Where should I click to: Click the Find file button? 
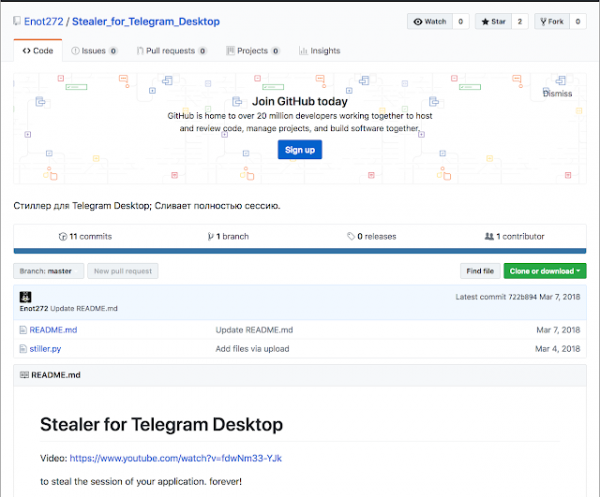click(479, 271)
